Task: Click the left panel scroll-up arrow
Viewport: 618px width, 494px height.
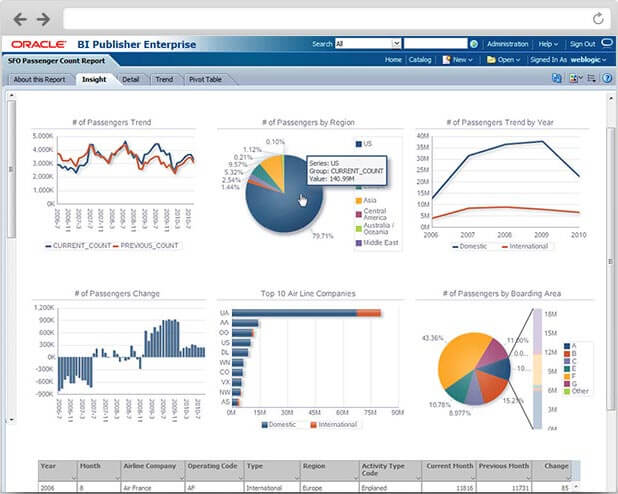Action: (x=11, y=95)
